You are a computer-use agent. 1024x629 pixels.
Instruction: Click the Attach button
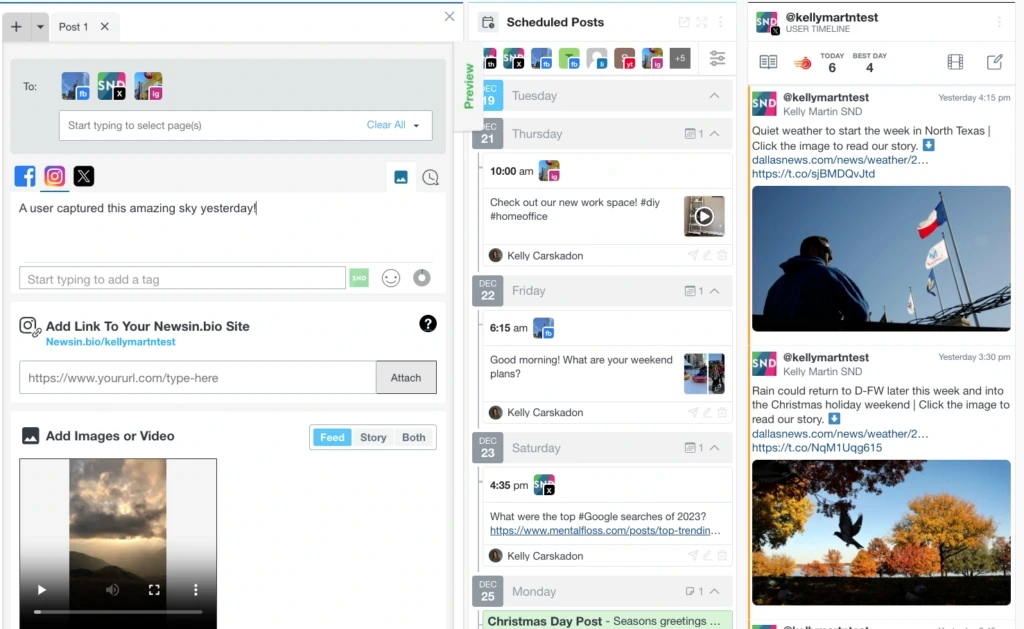point(406,378)
